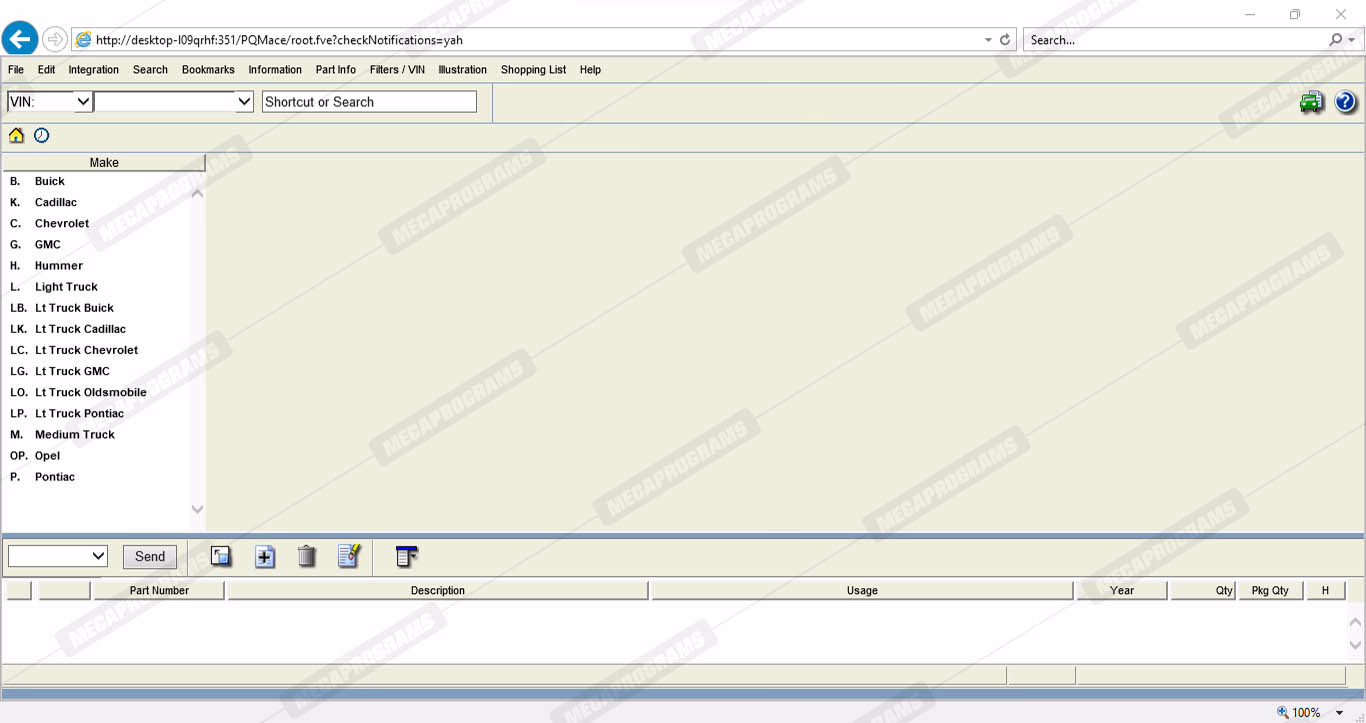This screenshot has height=723, width=1366.
Task: Choose Lt Truck GMC from the Make list
Action: (x=72, y=372)
